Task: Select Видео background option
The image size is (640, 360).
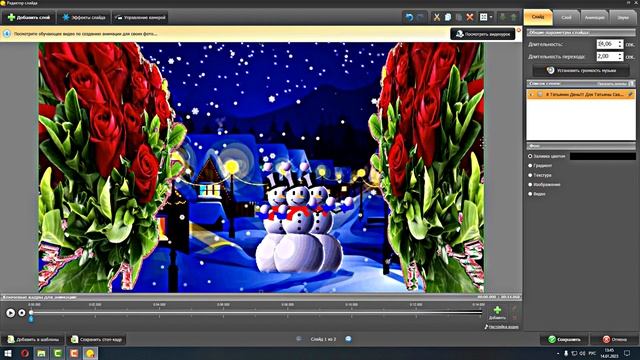Action: [537, 194]
